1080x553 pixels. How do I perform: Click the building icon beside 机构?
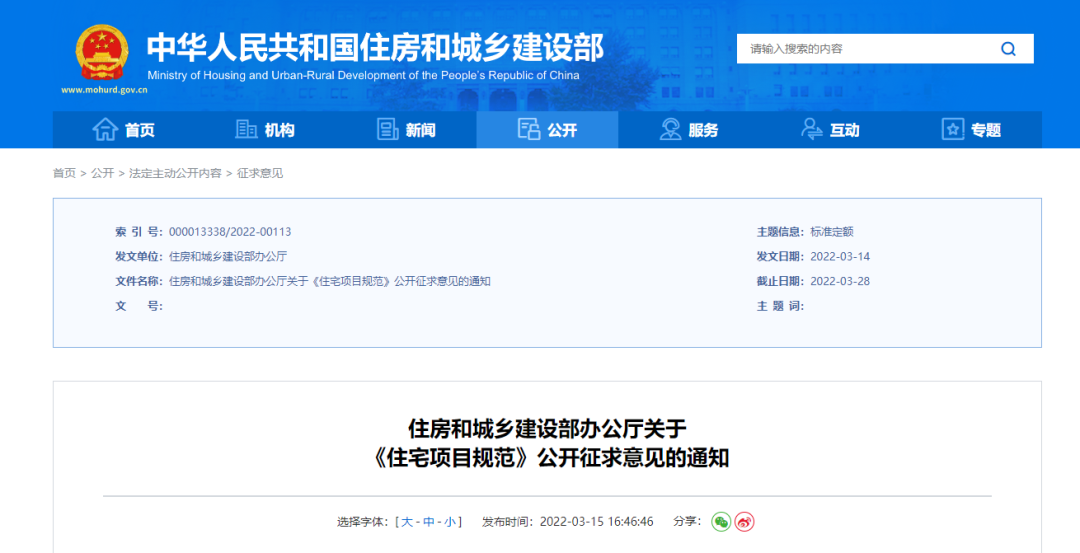[246, 130]
